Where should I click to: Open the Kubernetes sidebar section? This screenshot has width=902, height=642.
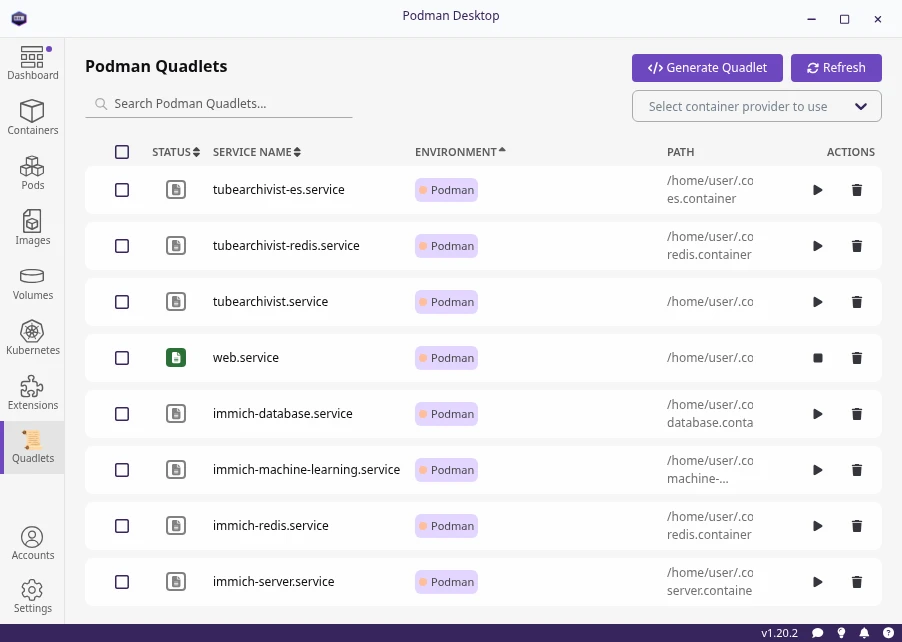32,338
